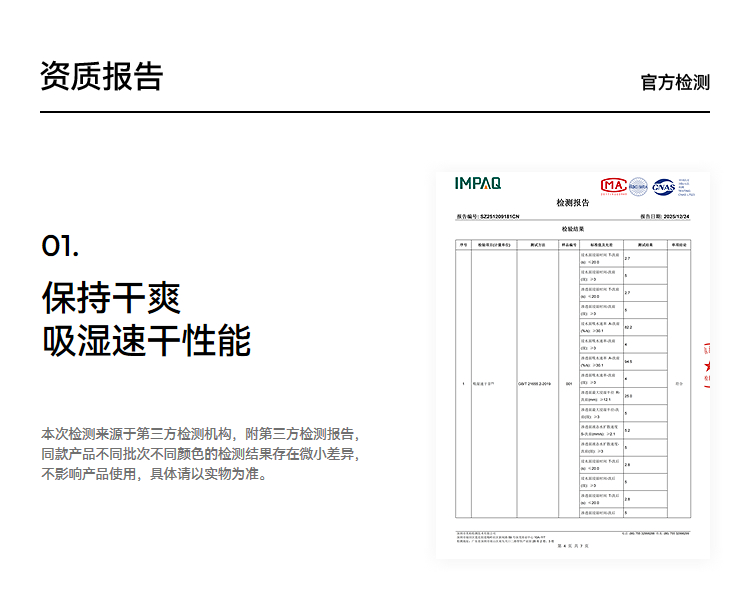The image size is (750, 594).
Task: Click the line starting "同款产品不同批次"
Action: pos(200,454)
